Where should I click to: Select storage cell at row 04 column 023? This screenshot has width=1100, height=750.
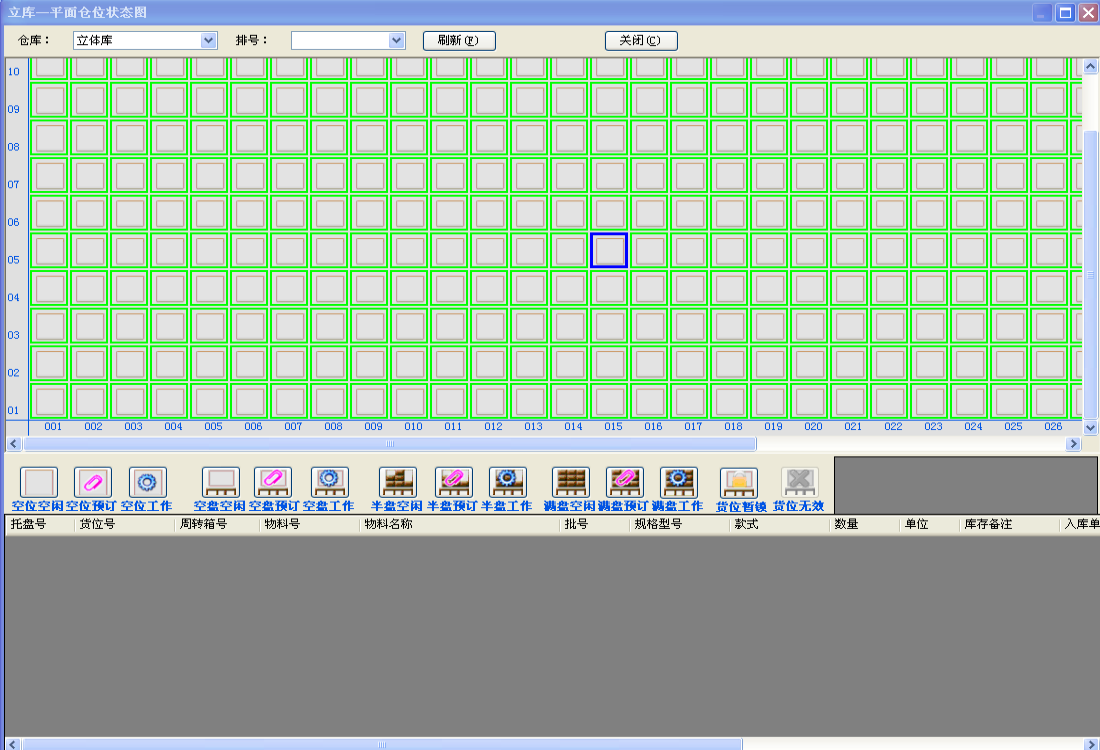[930, 288]
